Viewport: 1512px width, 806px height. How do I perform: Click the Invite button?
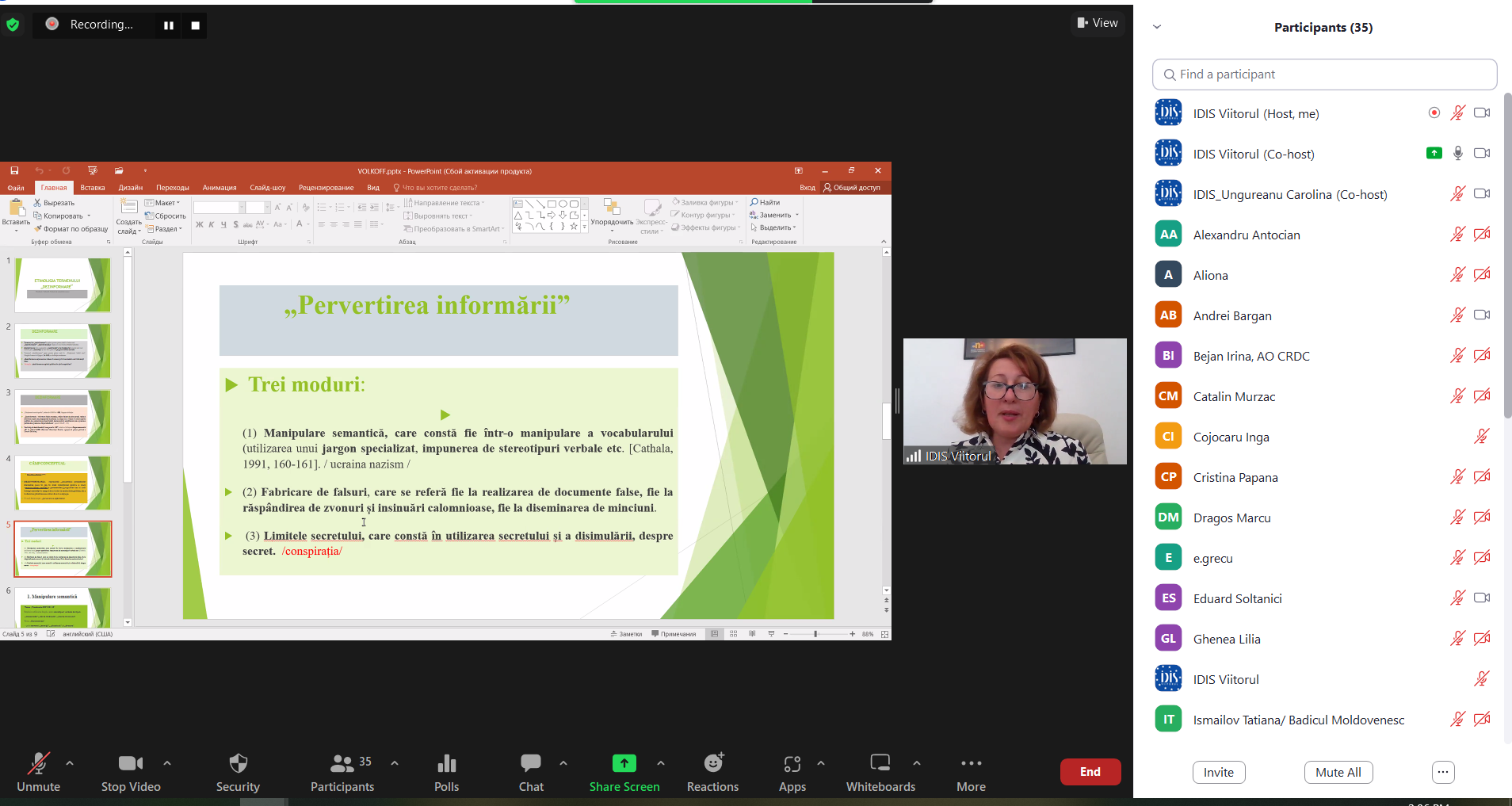coord(1219,773)
